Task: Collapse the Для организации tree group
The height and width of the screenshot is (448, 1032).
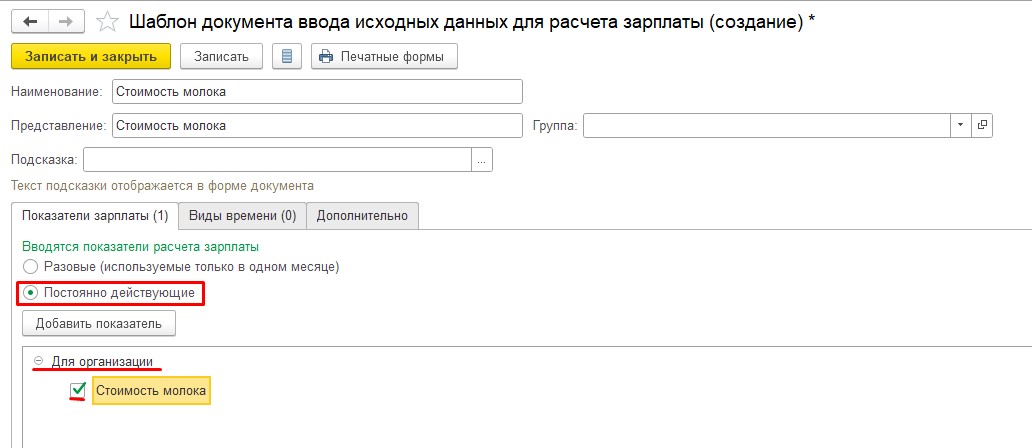Action: pyautogui.click(x=39, y=361)
